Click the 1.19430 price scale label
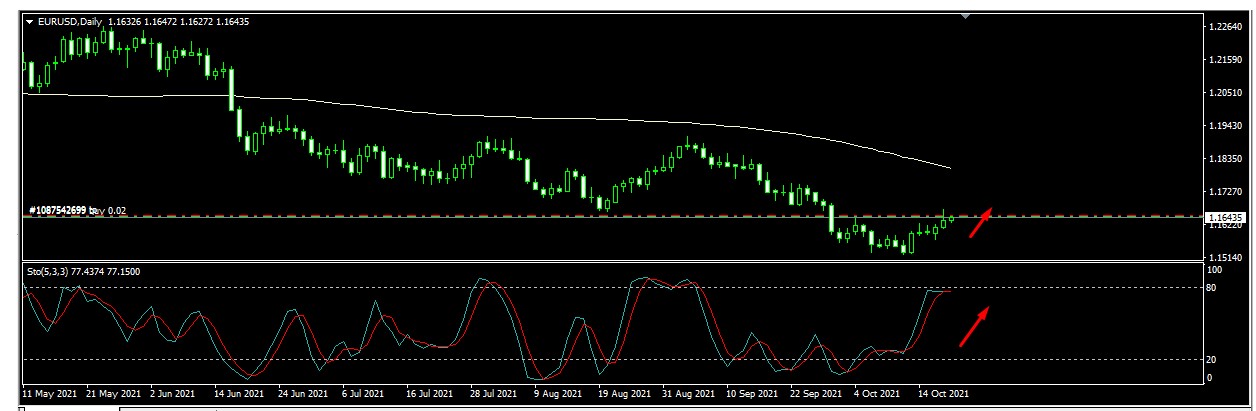Screen dimensions: 1256x411 tap(1225, 126)
